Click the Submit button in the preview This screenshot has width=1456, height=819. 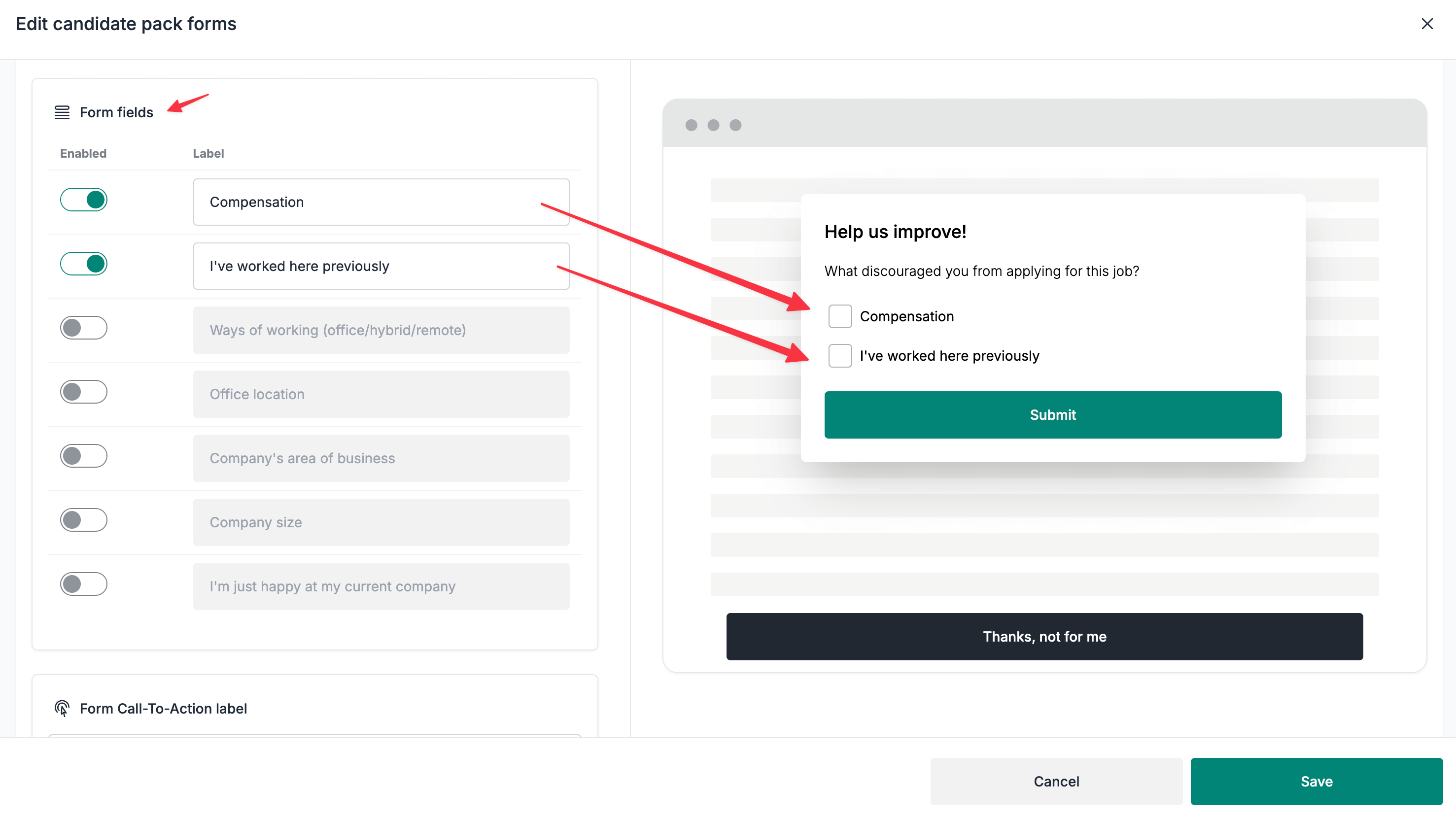(1052, 414)
